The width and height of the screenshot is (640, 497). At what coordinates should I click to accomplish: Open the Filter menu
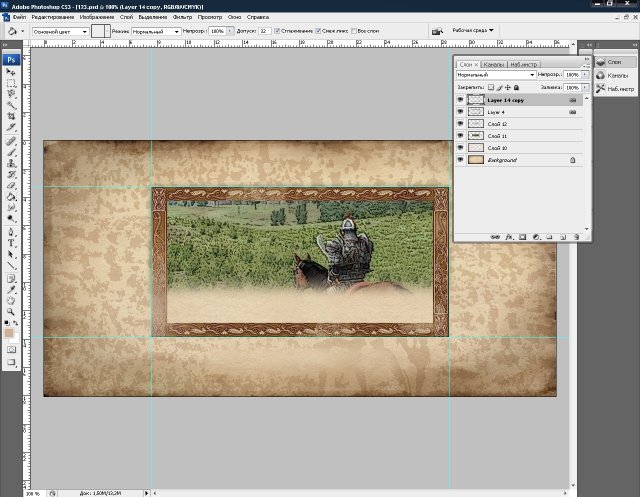tap(182, 18)
